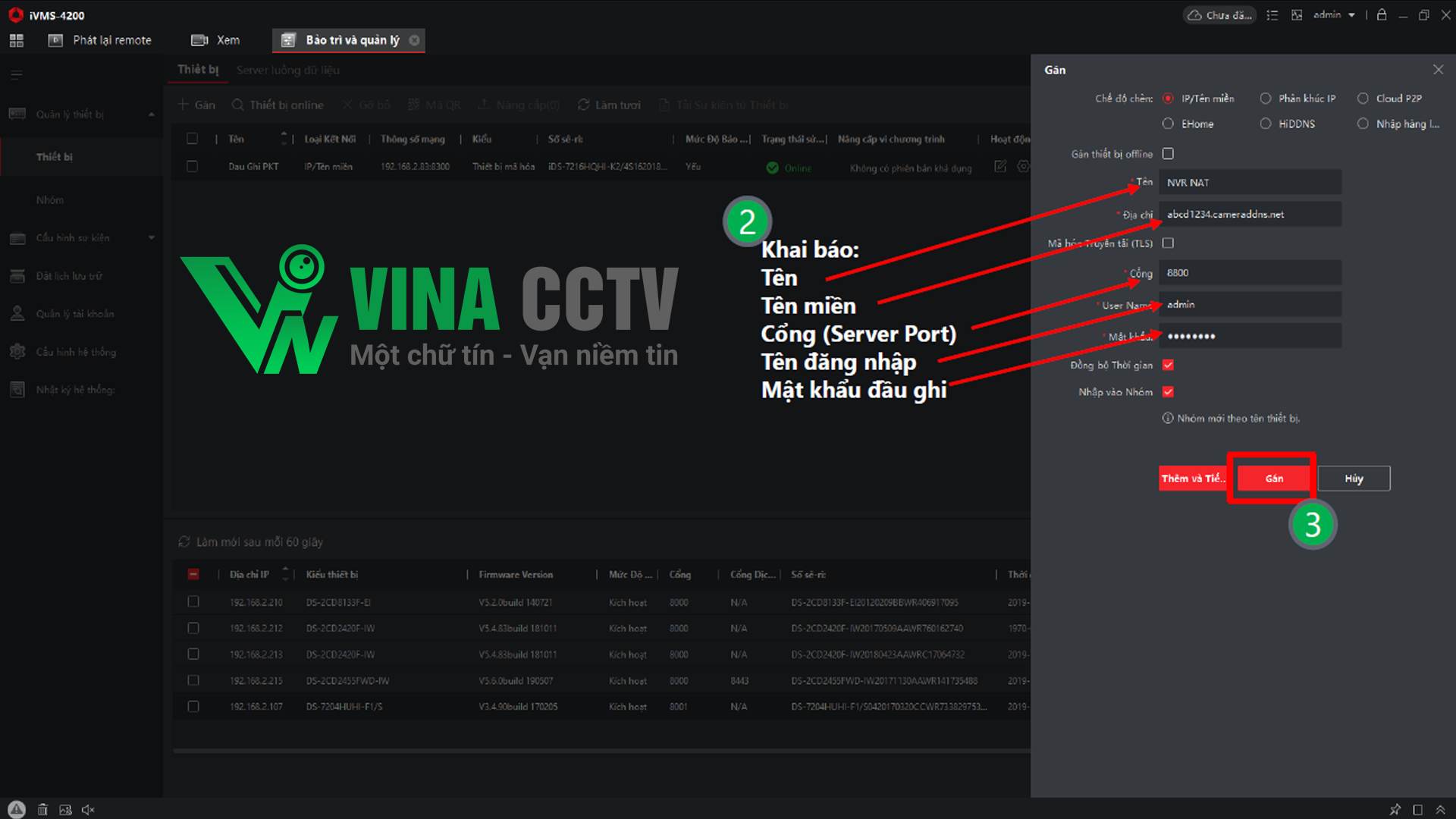
Task: Click the cloud account Chưa đă... button
Action: (1219, 15)
